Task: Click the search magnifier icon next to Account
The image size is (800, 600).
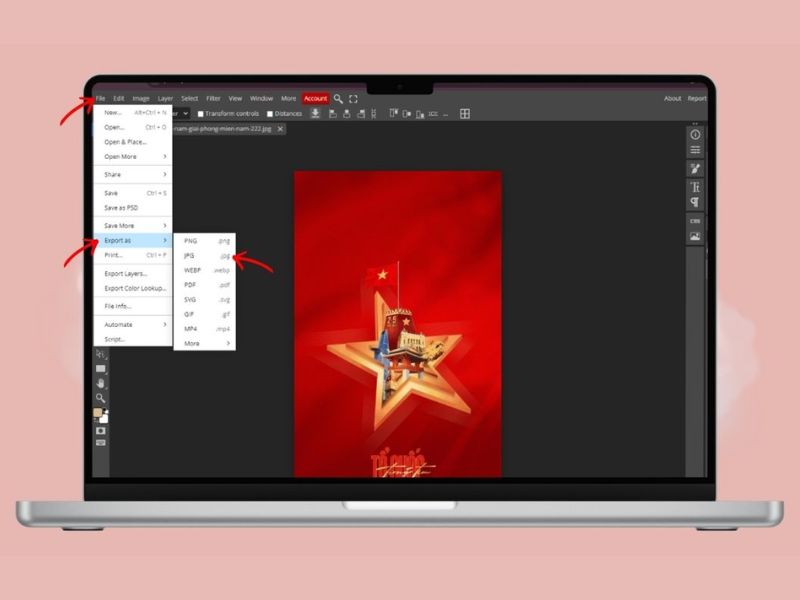Action: [338, 99]
